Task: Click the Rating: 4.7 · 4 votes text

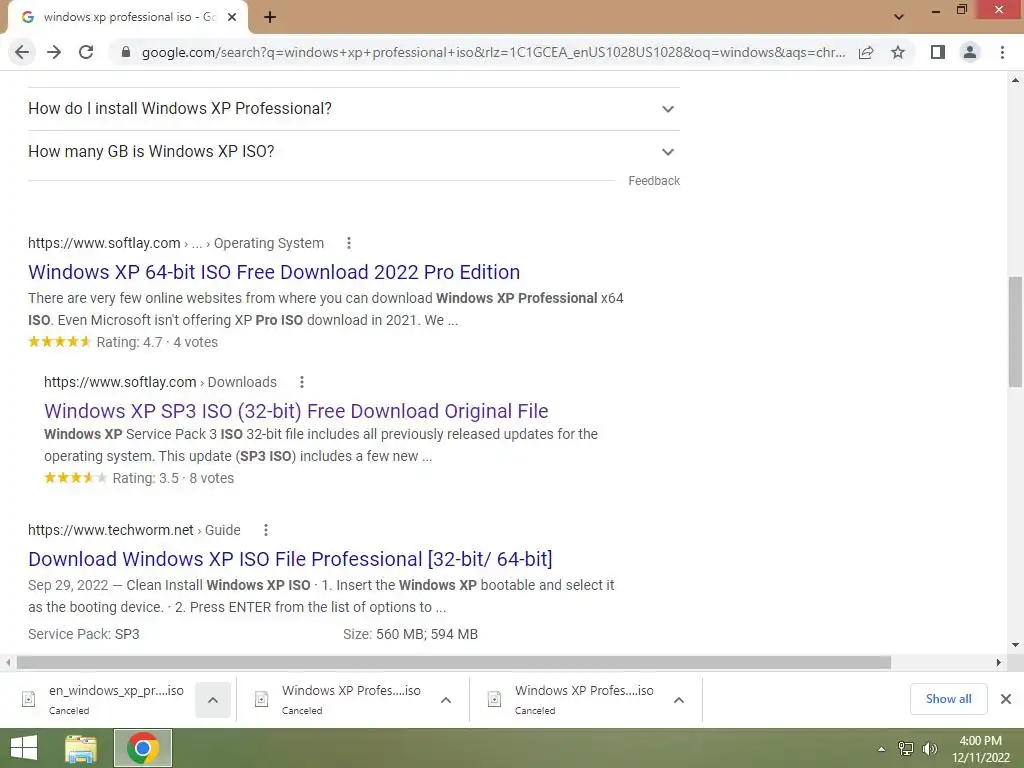Action: point(157,342)
